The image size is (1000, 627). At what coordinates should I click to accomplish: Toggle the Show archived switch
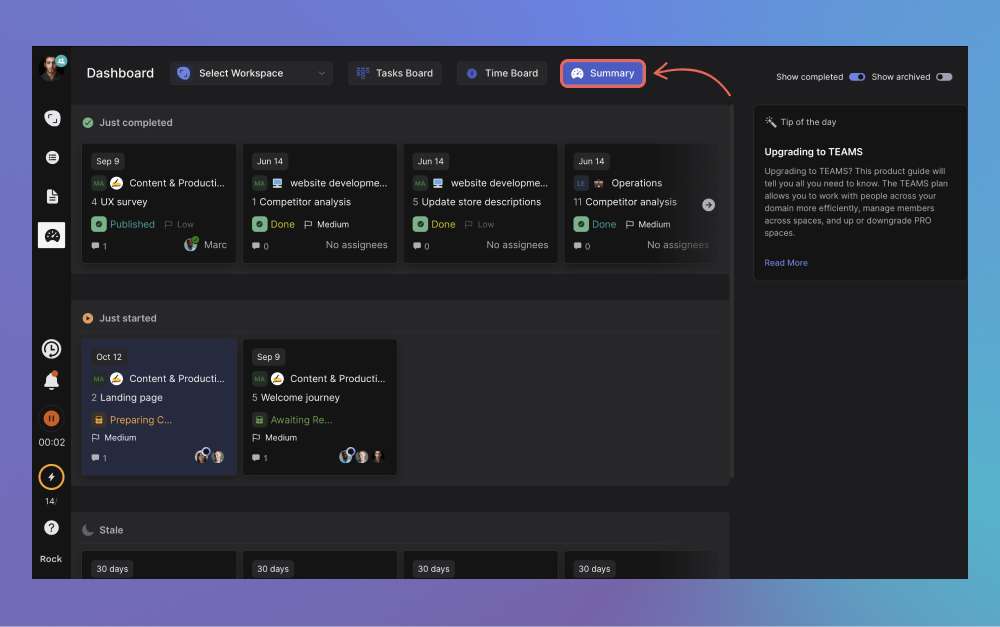[x=943, y=77]
